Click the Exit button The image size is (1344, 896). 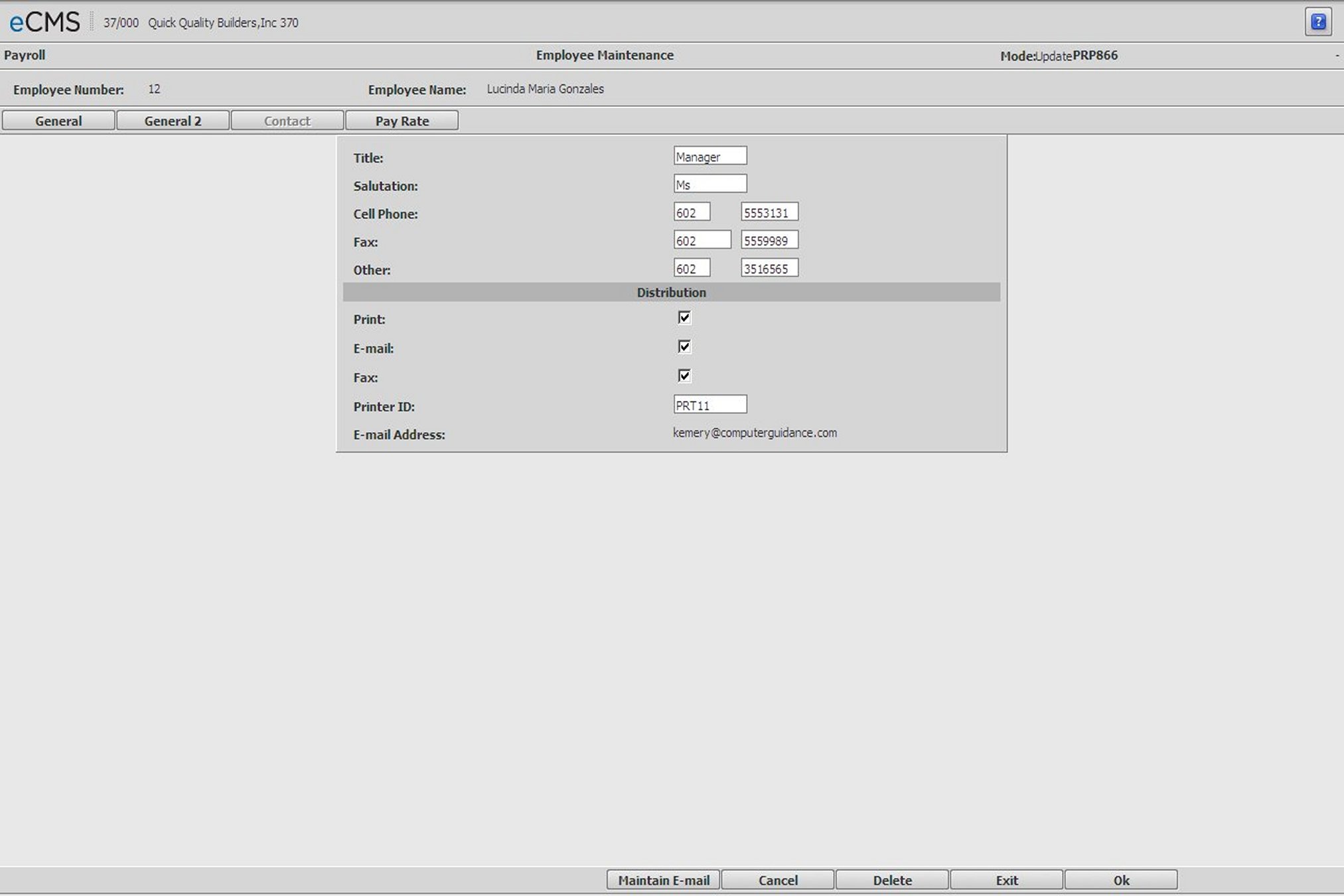(1007, 880)
